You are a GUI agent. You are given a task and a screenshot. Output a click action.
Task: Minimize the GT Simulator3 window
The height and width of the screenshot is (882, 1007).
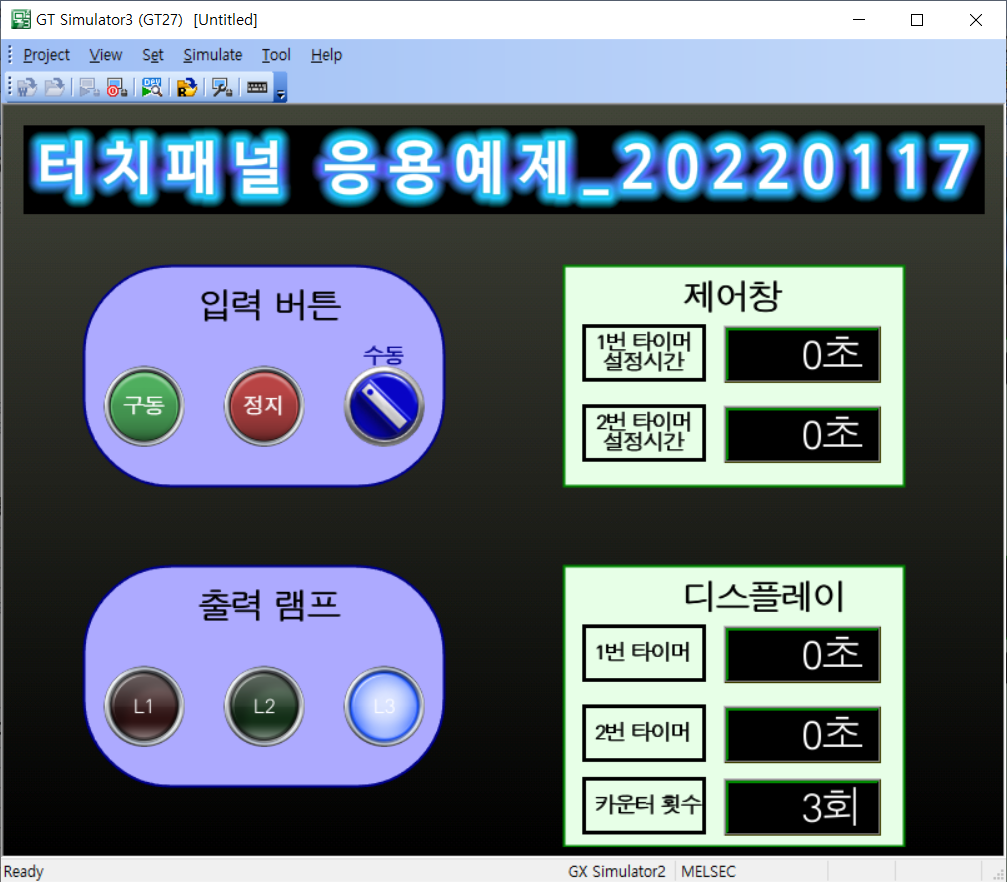click(859, 20)
